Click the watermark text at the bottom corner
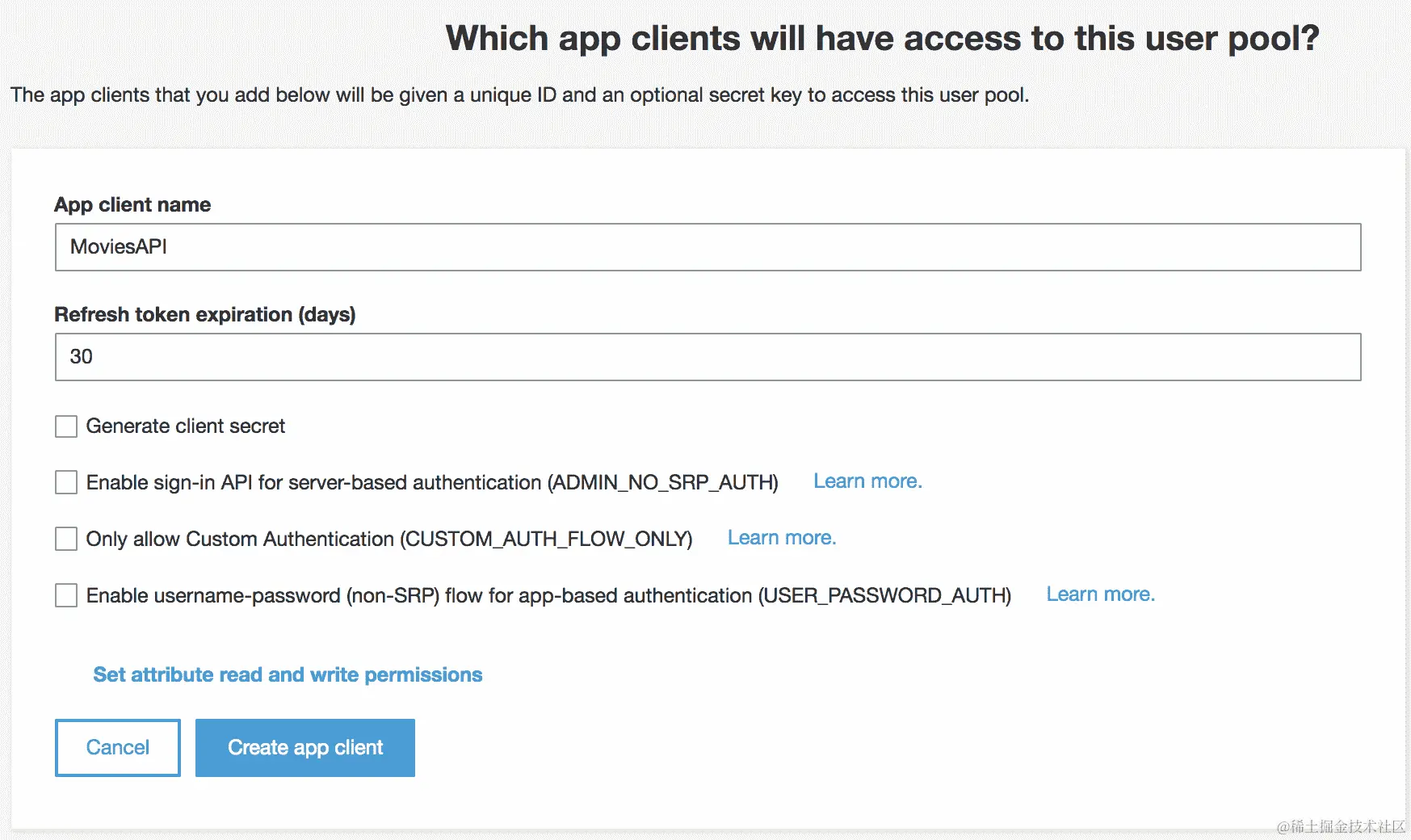1411x840 pixels. click(1341, 826)
